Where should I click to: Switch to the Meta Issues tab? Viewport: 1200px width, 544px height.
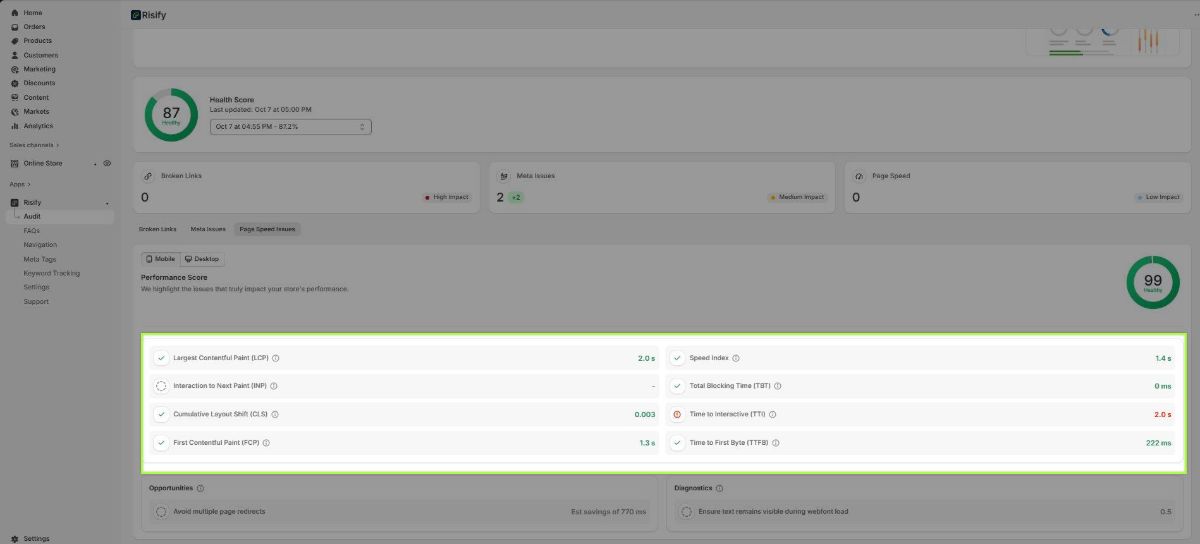[x=208, y=229]
